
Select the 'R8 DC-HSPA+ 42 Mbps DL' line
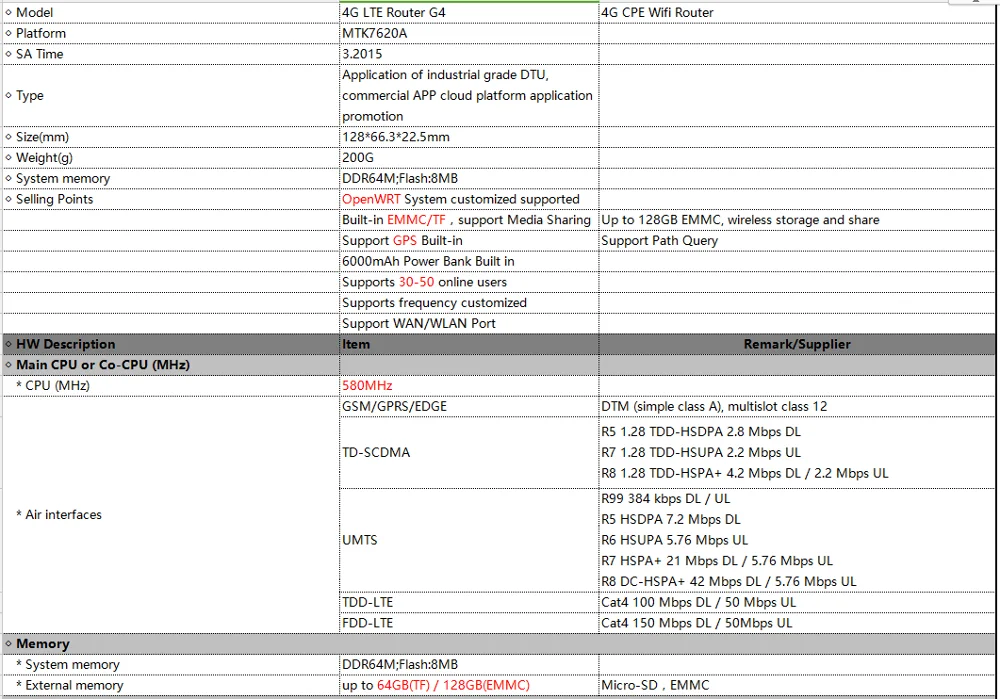coord(728,582)
